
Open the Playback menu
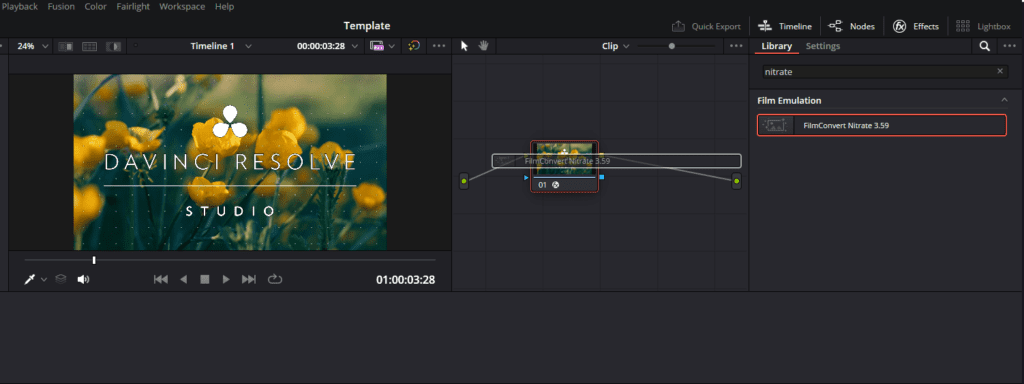[x=19, y=7]
